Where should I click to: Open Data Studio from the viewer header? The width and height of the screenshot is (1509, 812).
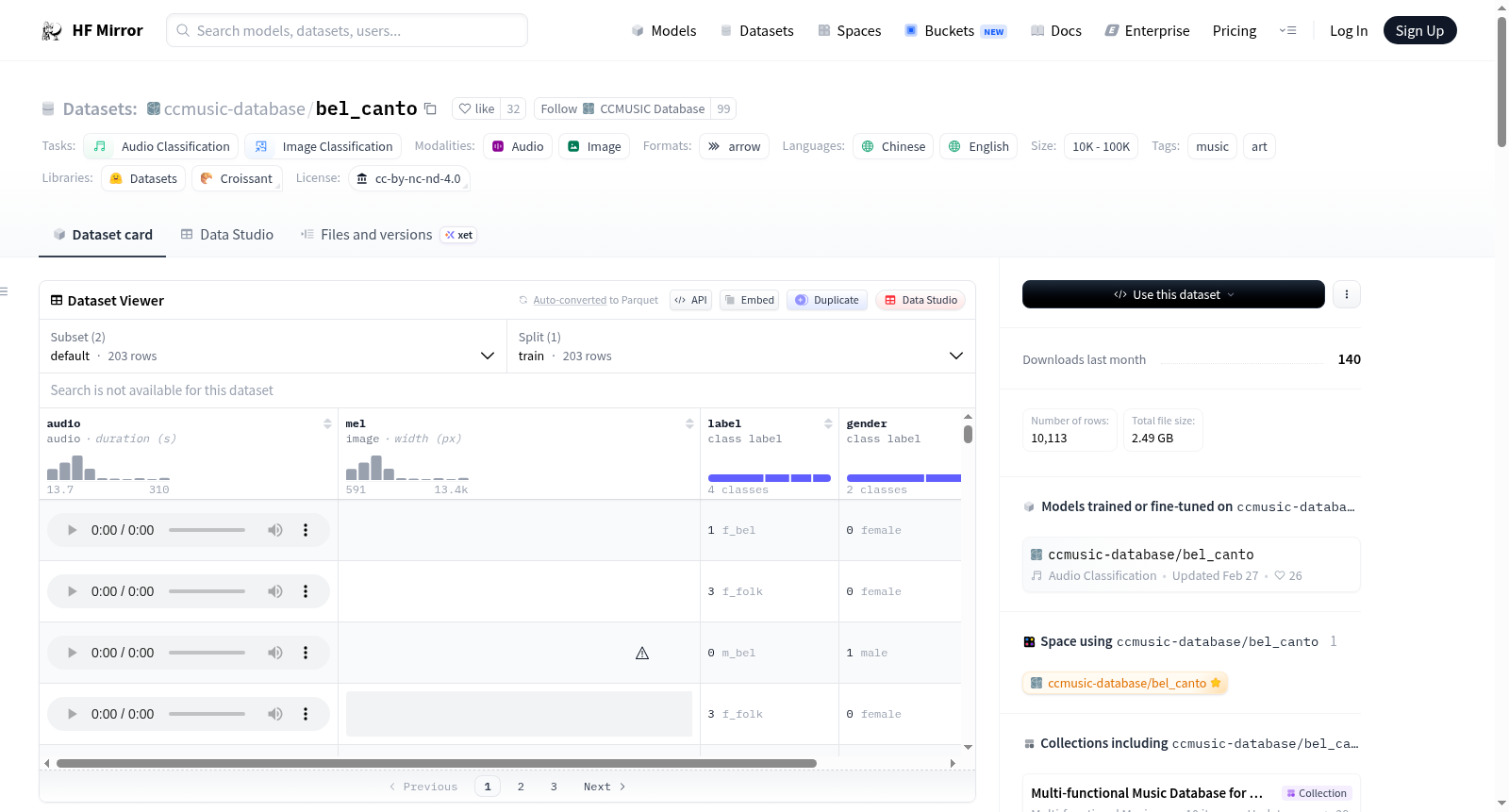coord(920,300)
